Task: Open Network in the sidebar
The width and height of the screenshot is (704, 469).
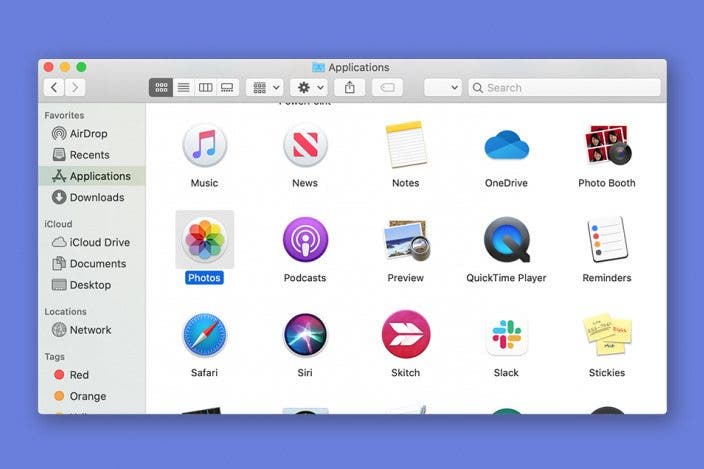Action: tap(92, 330)
